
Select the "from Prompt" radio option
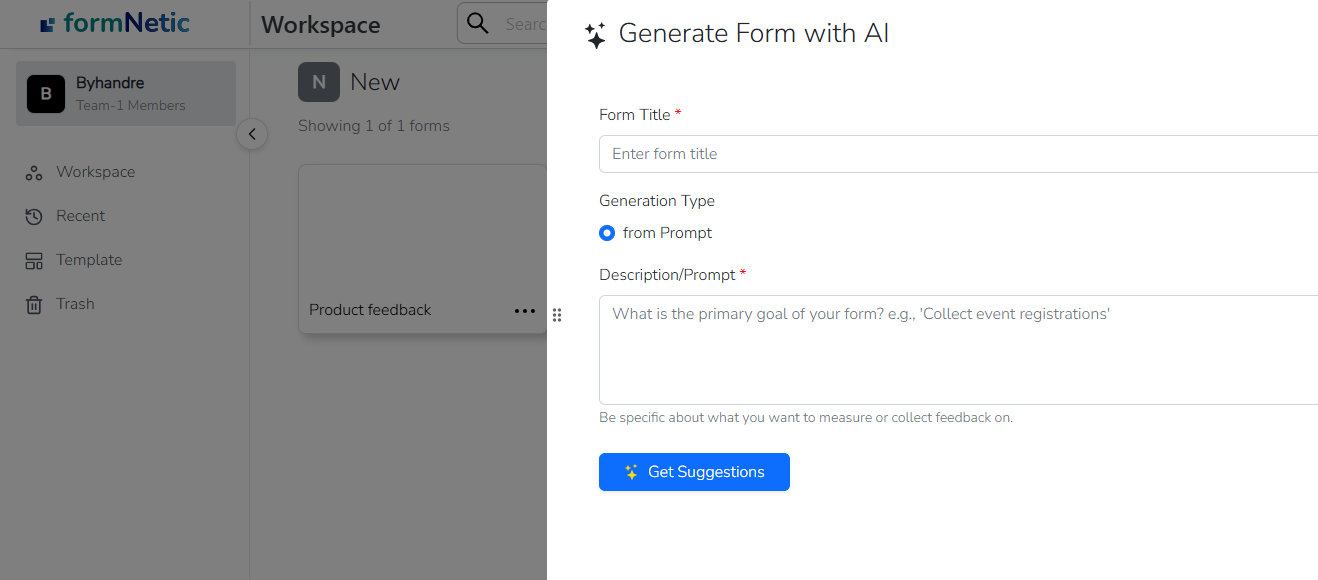point(607,233)
